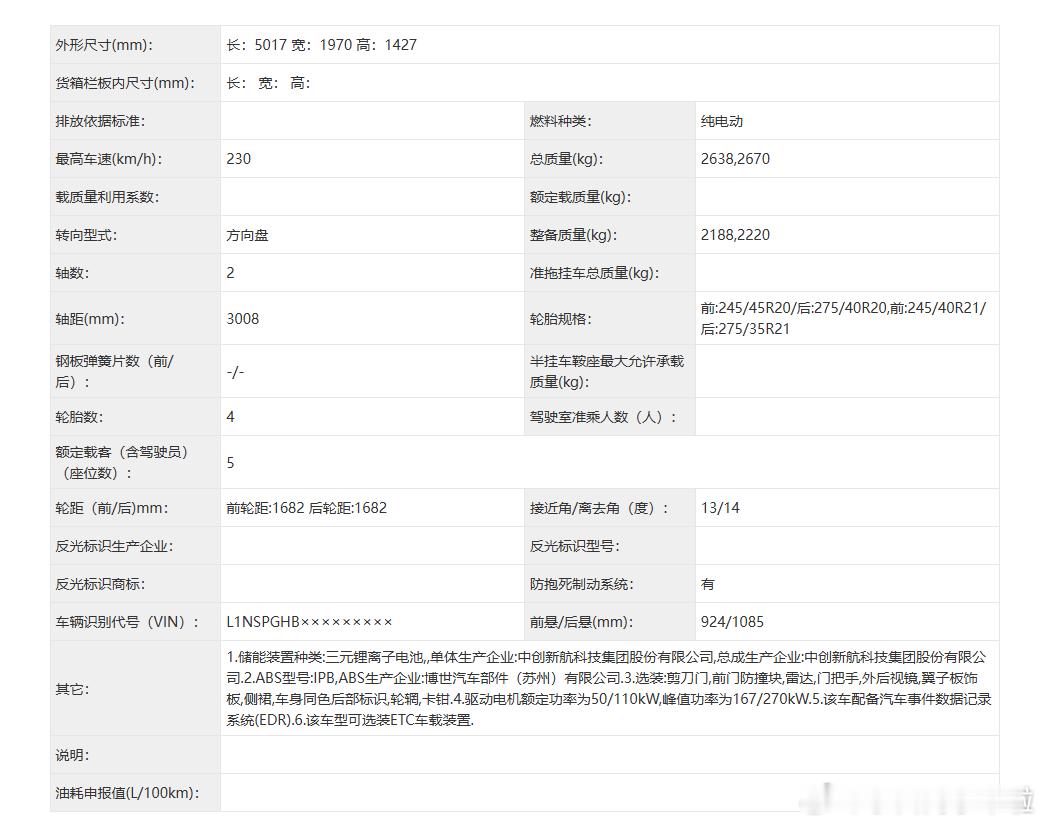The width and height of the screenshot is (1044, 825).
Task: Select the 排放依据标准 label
Action: click(x=100, y=121)
